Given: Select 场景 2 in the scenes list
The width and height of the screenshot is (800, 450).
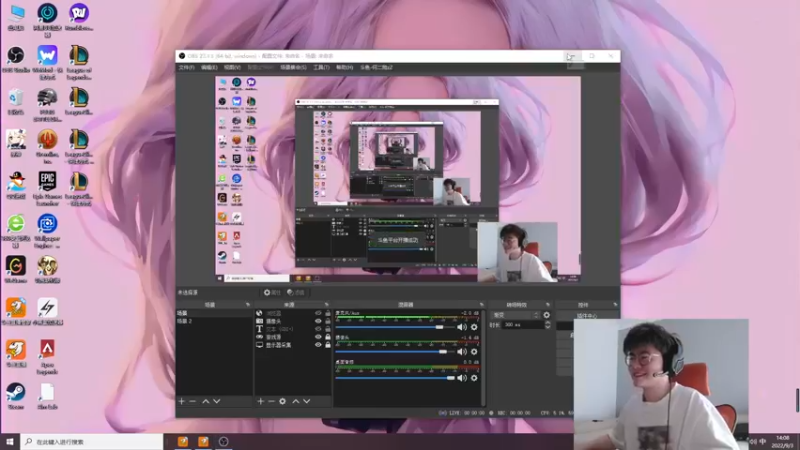Looking at the screenshot, I should click(x=214, y=321).
